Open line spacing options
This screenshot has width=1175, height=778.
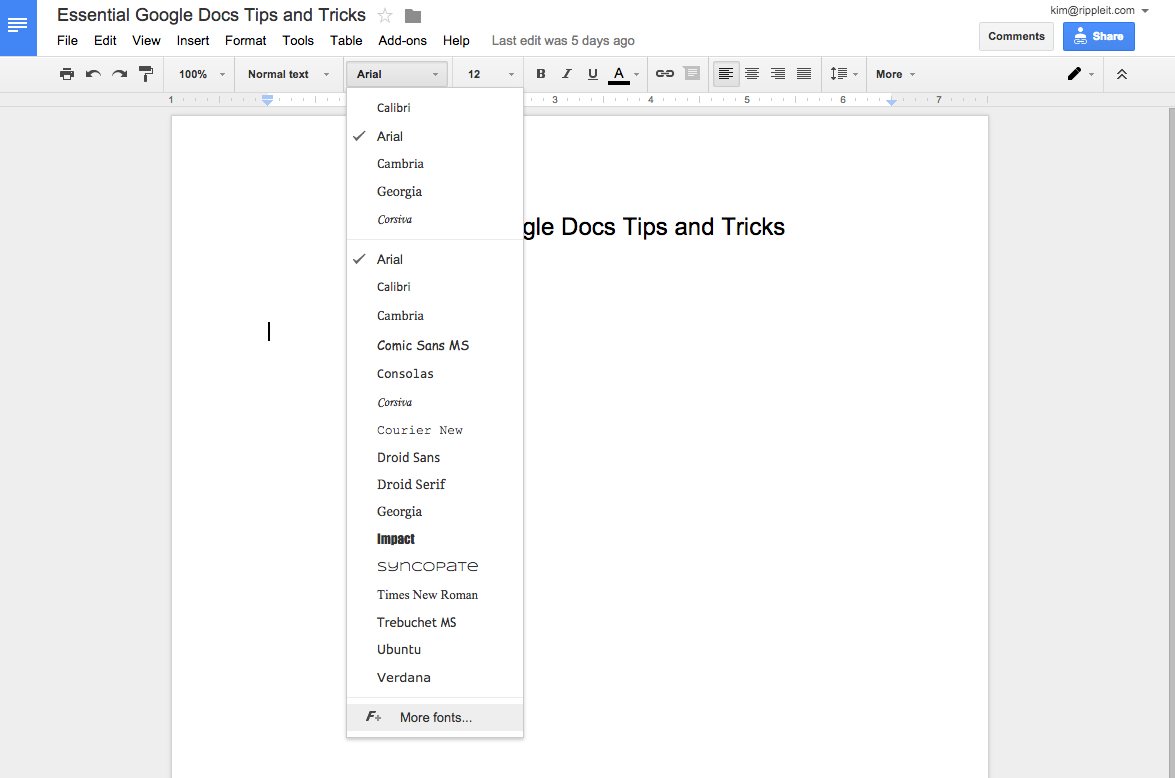tap(844, 74)
